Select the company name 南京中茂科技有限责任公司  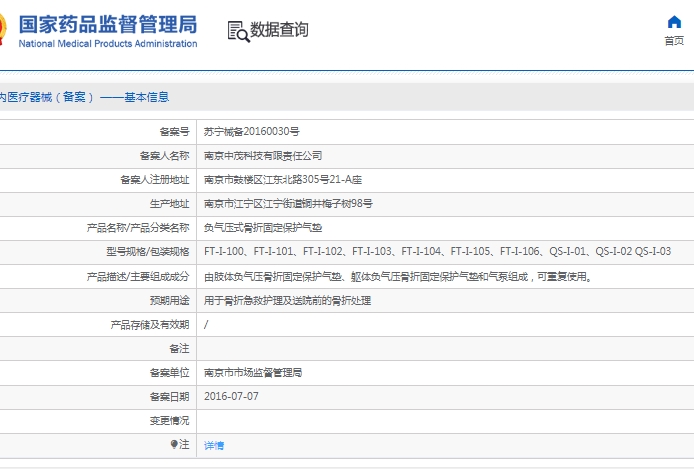[x=263, y=156]
